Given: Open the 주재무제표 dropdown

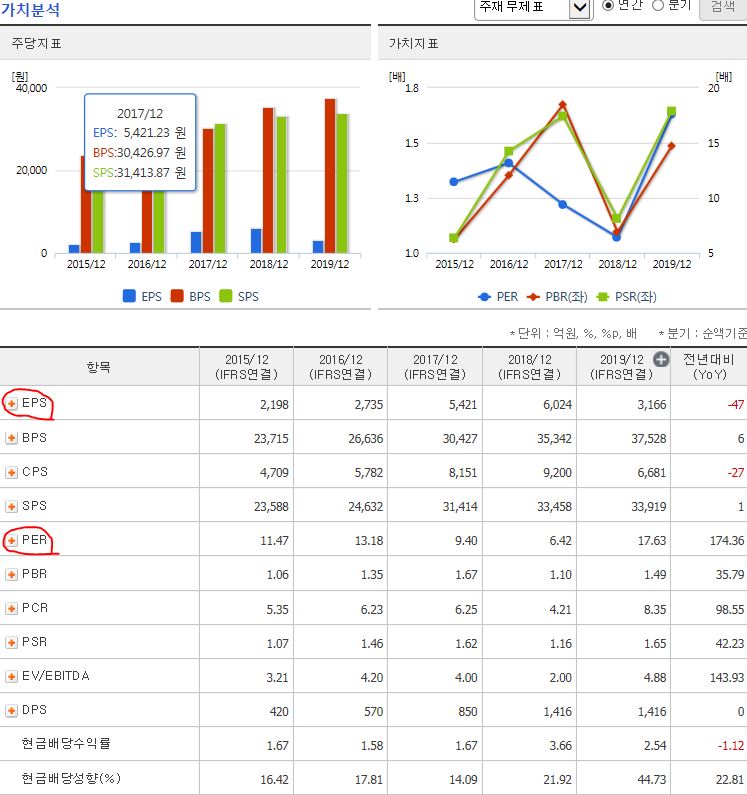Looking at the screenshot, I should 533,8.
